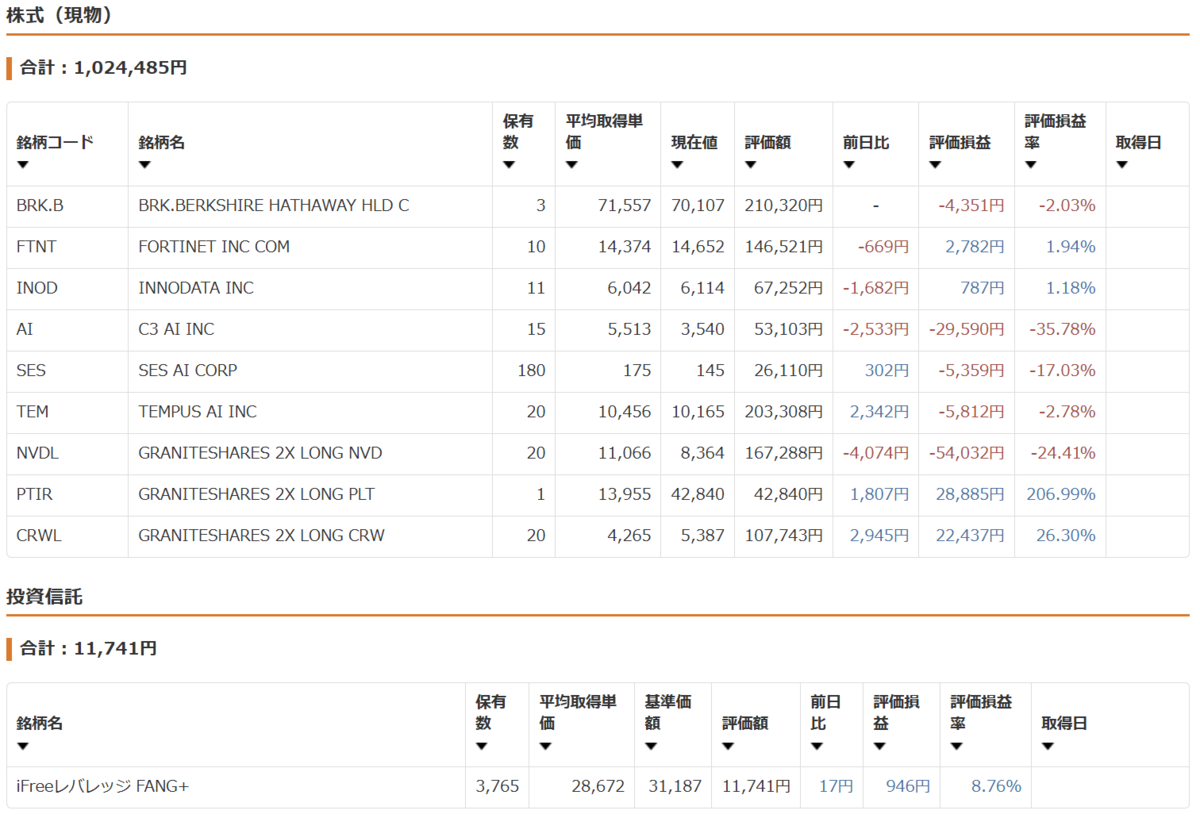Sort stocks by 平均取得単価 arrow
This screenshot has height=818, width=1200.
[x=571, y=165]
